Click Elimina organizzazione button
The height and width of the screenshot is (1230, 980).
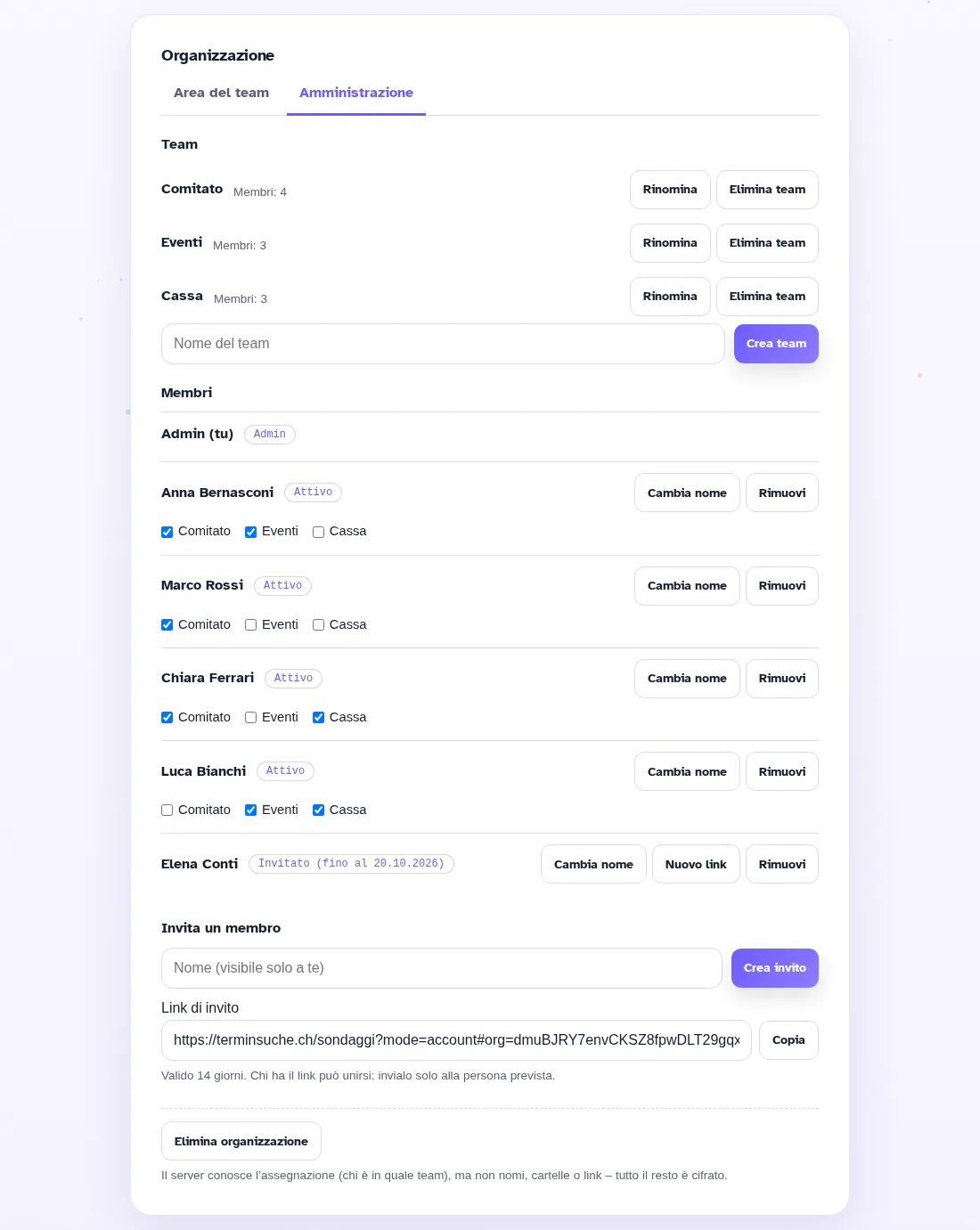pyautogui.click(x=241, y=1141)
